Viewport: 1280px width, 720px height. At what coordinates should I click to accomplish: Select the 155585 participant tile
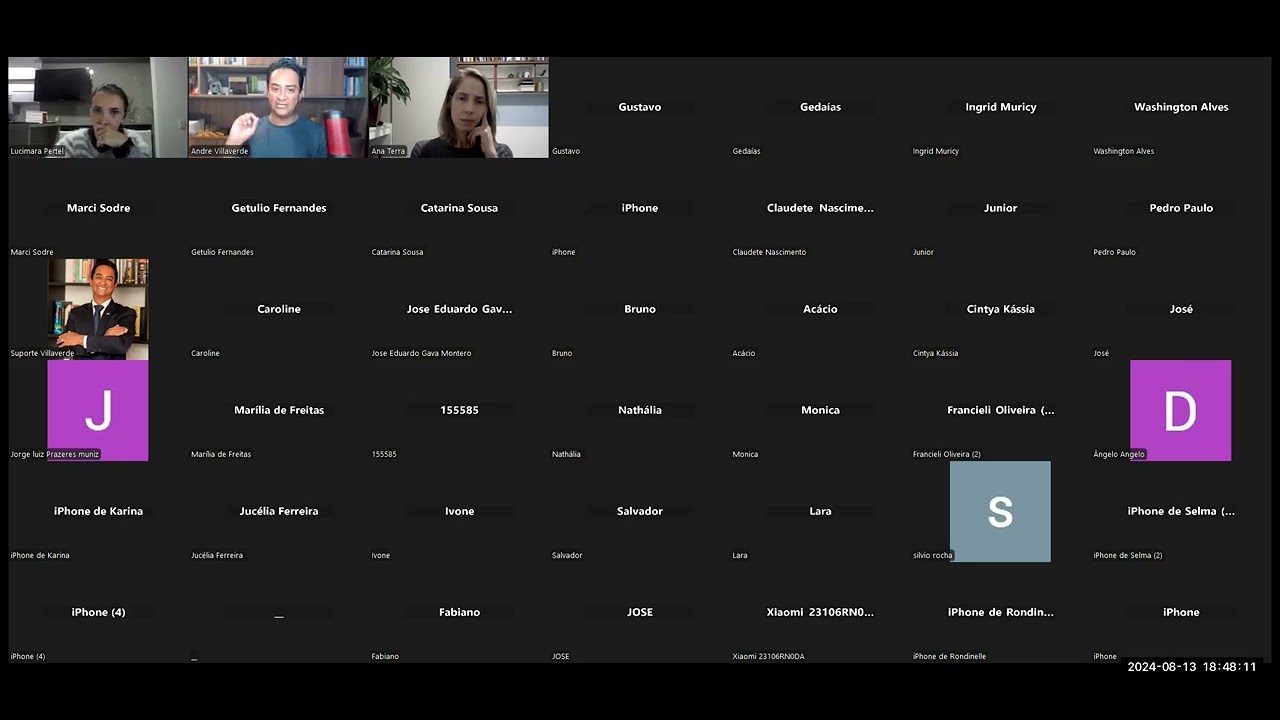pos(459,410)
